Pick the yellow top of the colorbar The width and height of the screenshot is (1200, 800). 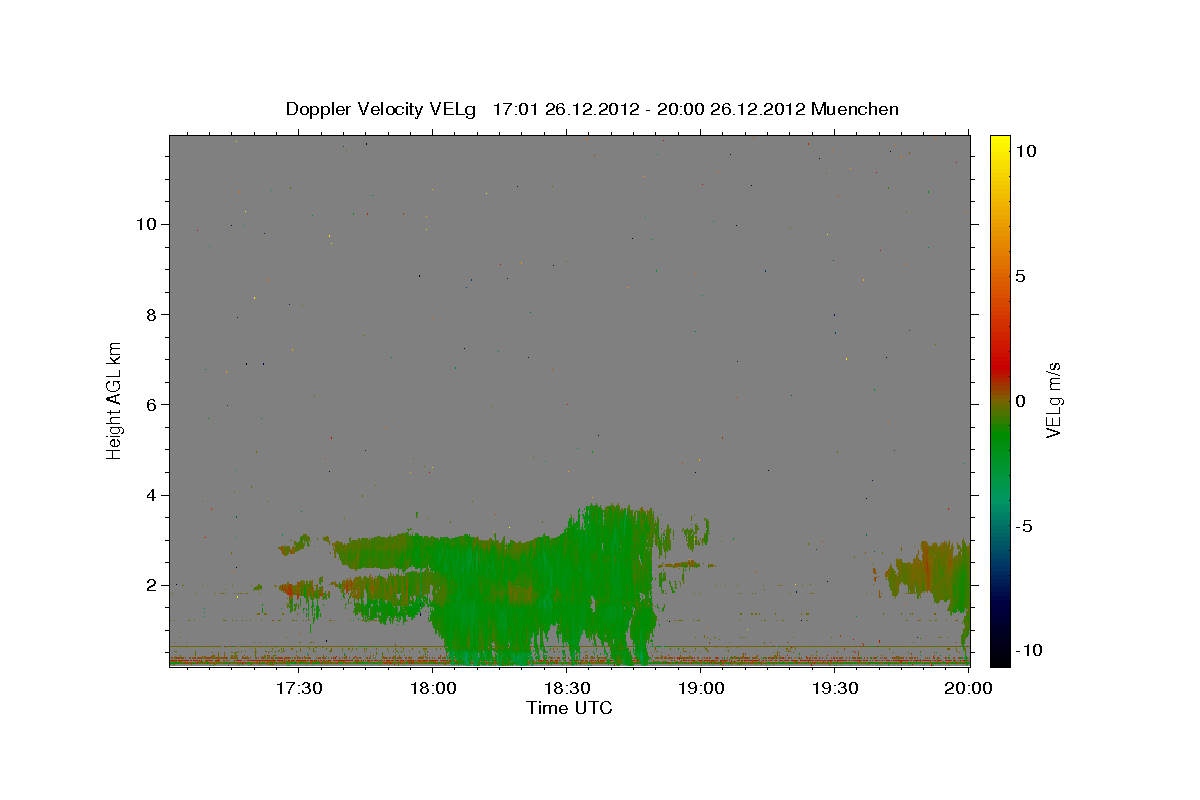1000,142
